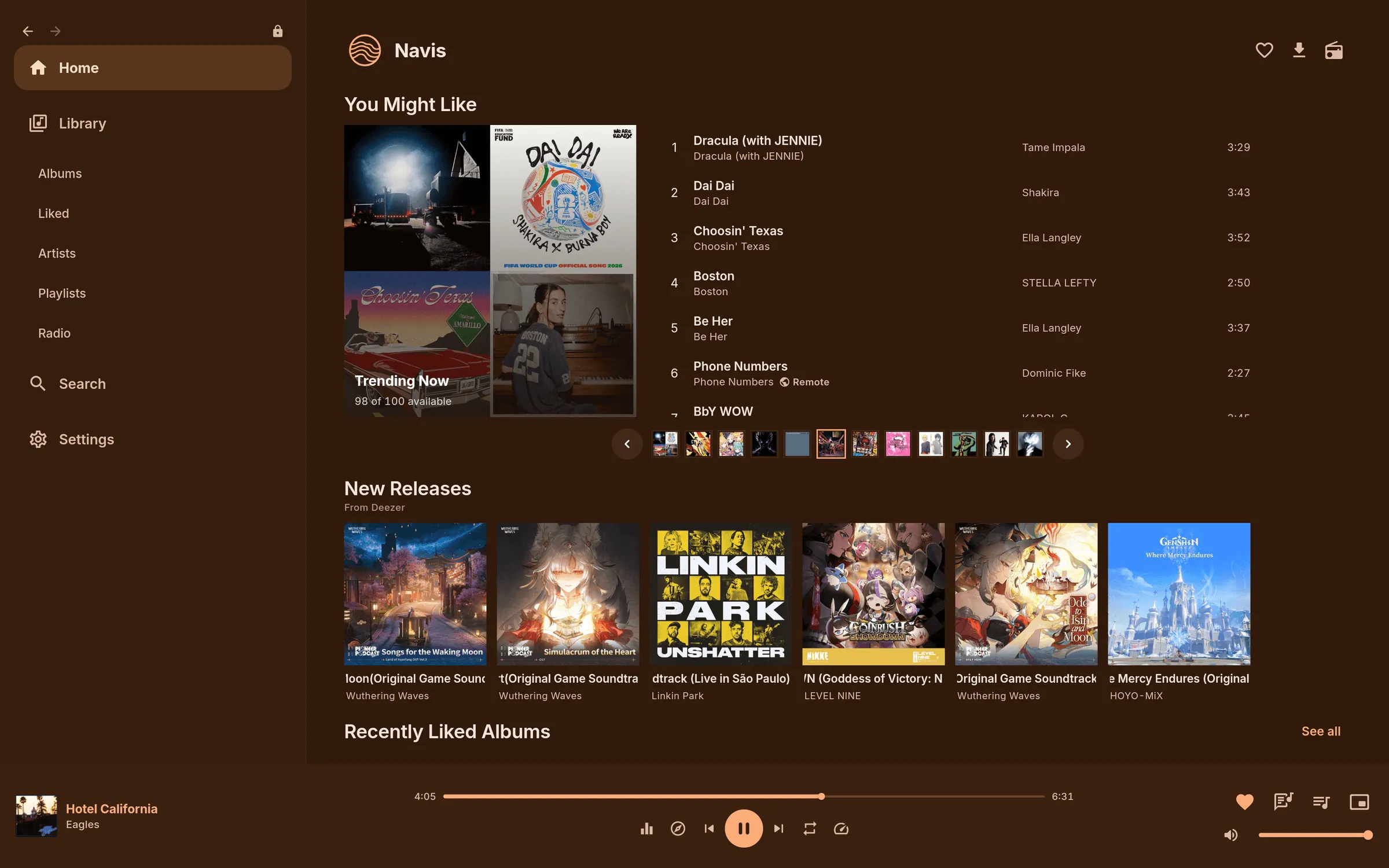This screenshot has width=1389, height=868.
Task: Open Genshin Where Mercy Endures album cover
Action: (x=1179, y=594)
